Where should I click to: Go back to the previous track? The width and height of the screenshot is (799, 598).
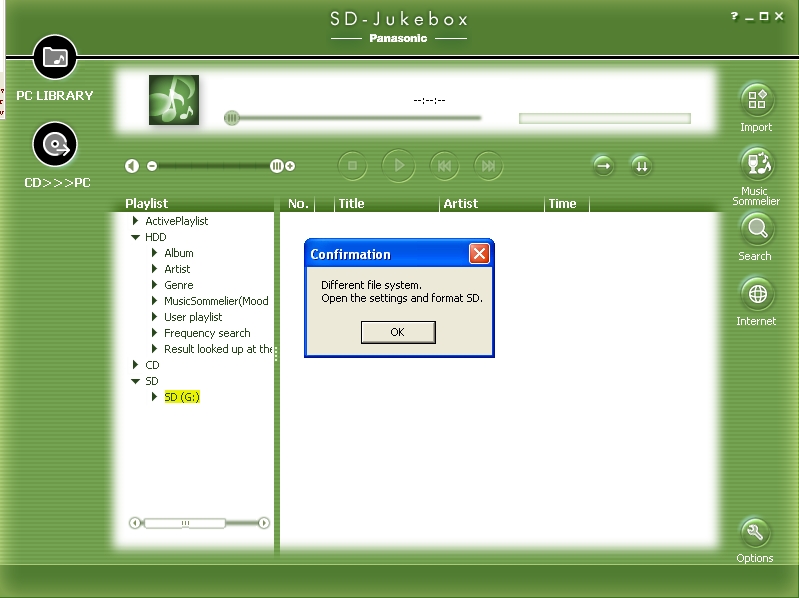(x=444, y=166)
